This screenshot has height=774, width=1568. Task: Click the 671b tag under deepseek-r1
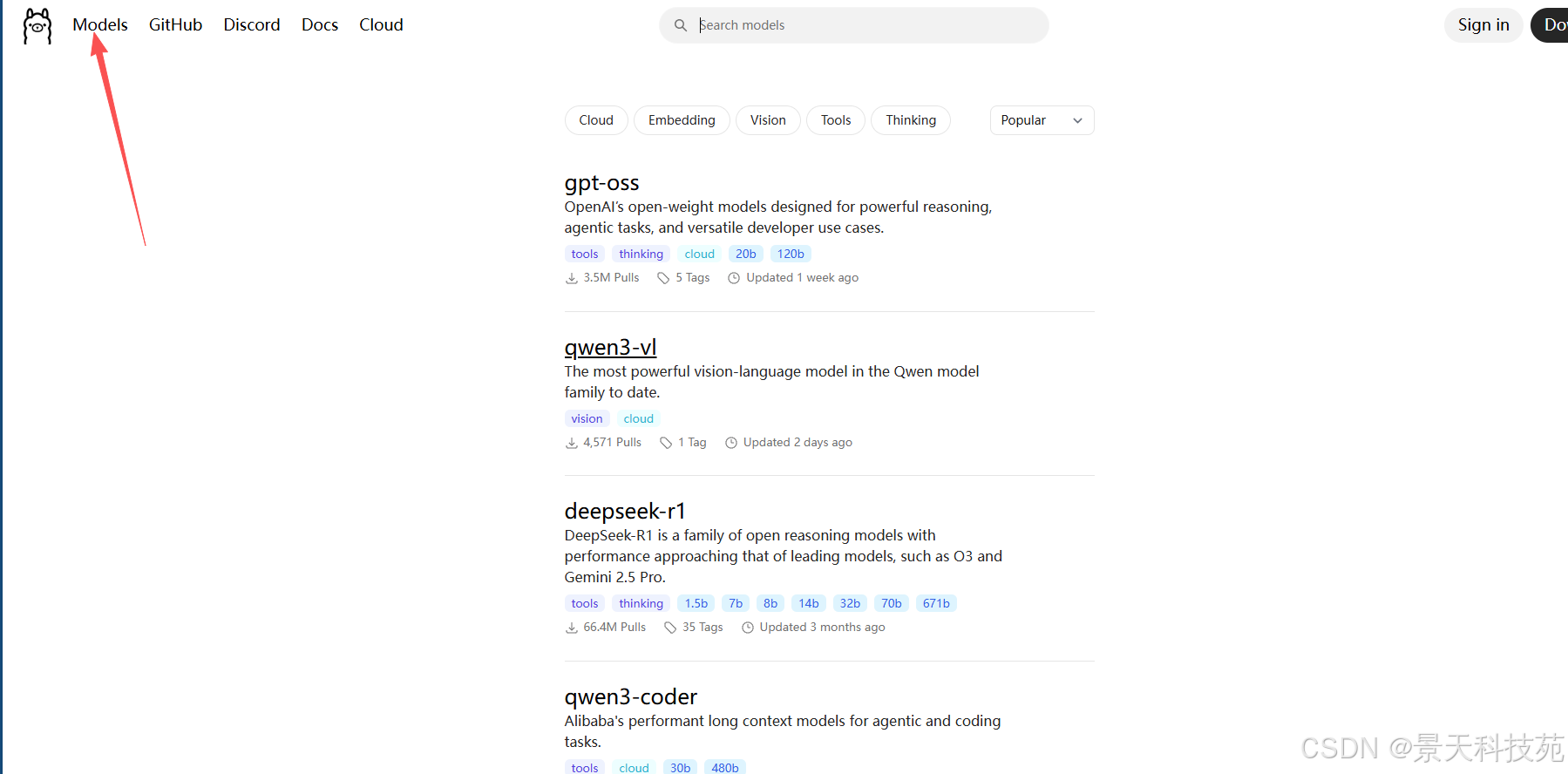pyautogui.click(x=936, y=603)
